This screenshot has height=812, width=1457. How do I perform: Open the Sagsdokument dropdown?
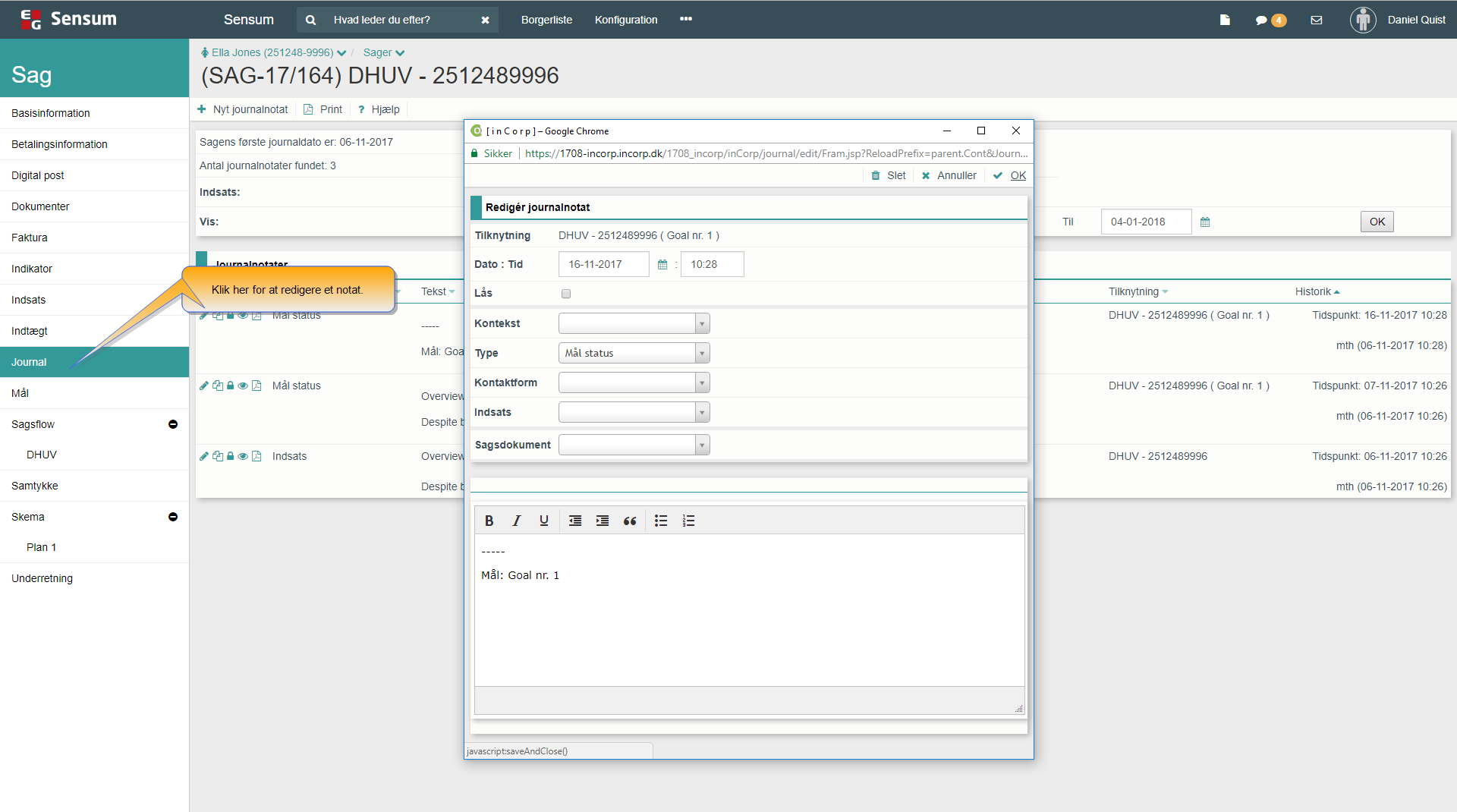click(x=634, y=445)
